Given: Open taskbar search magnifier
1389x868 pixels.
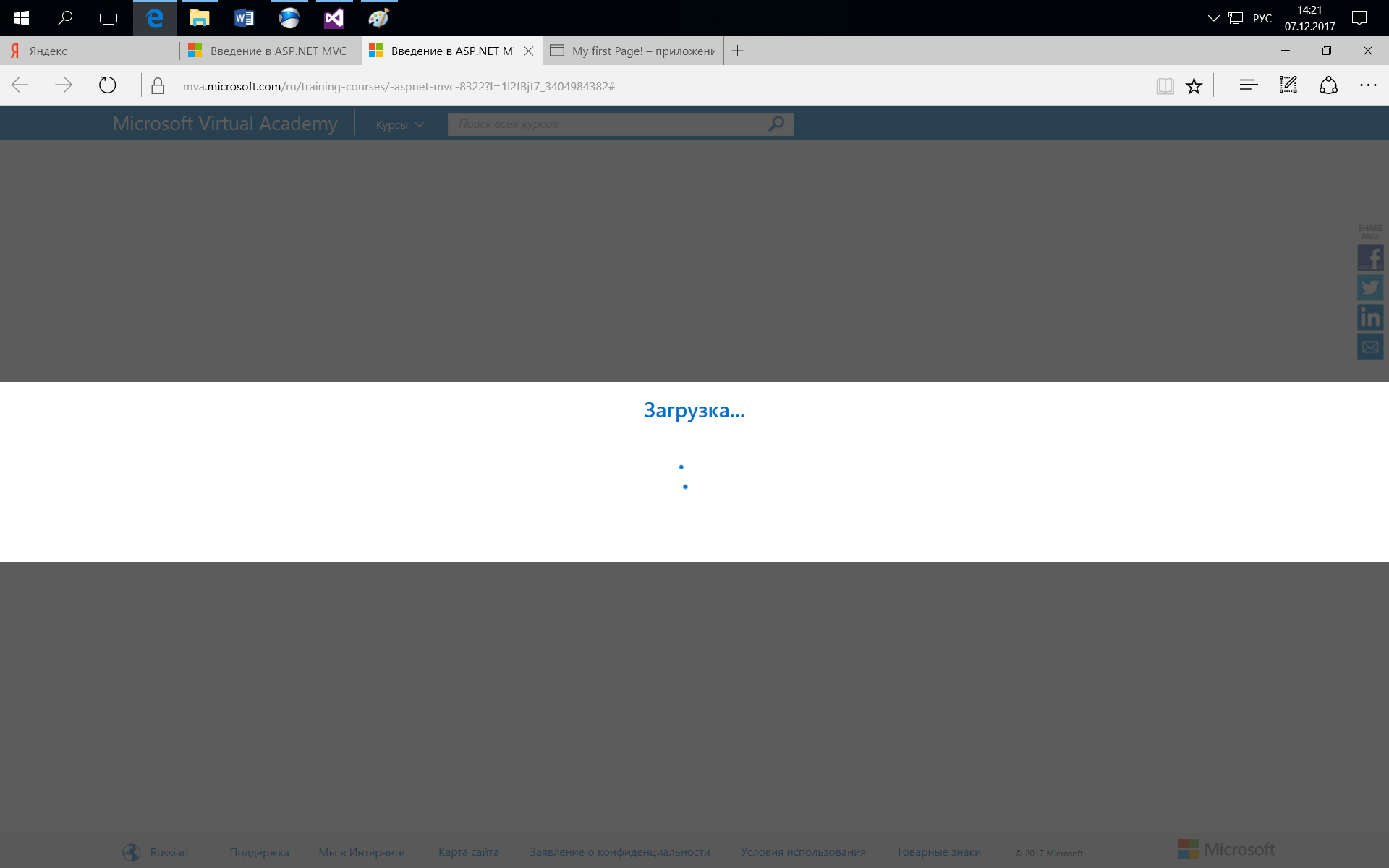Looking at the screenshot, I should point(65,18).
